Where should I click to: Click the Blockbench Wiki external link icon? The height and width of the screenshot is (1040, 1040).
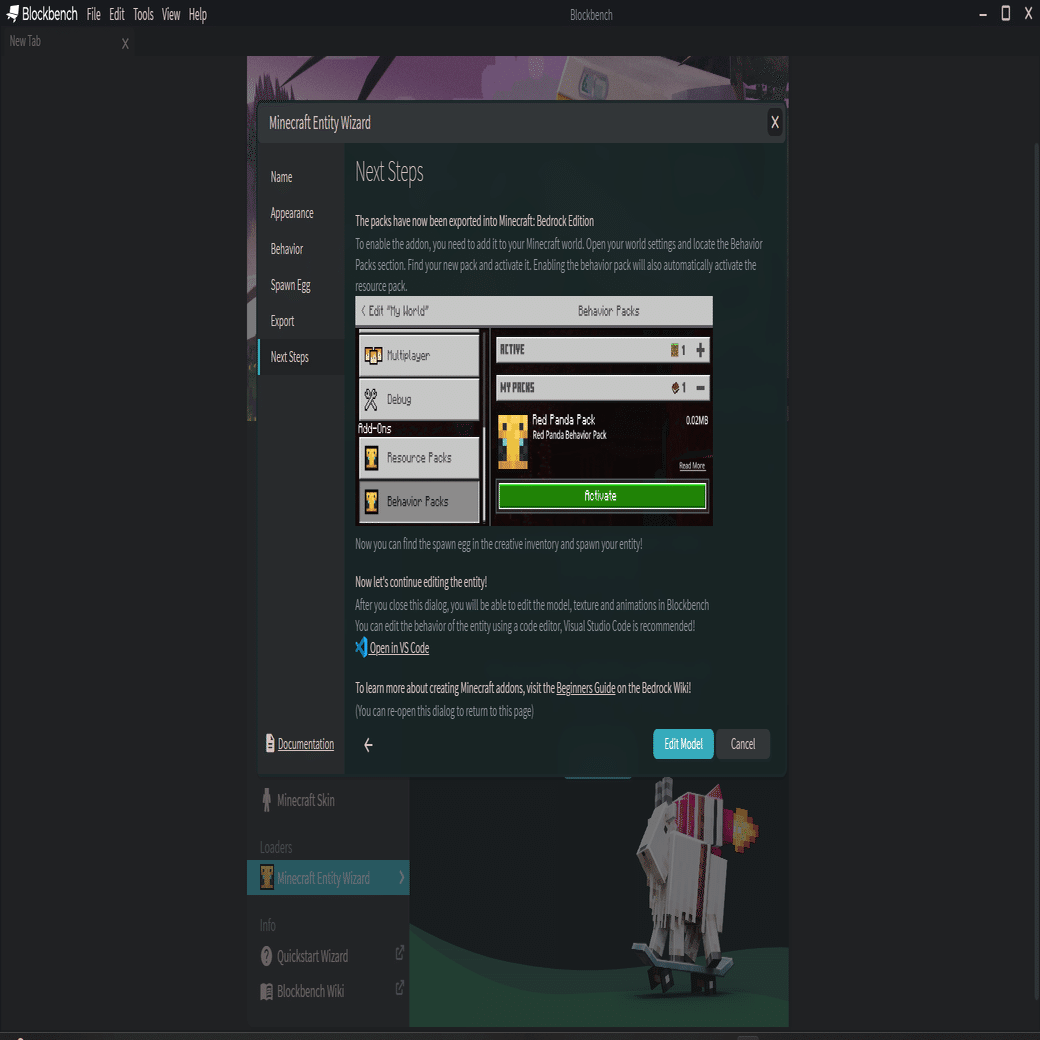point(400,988)
